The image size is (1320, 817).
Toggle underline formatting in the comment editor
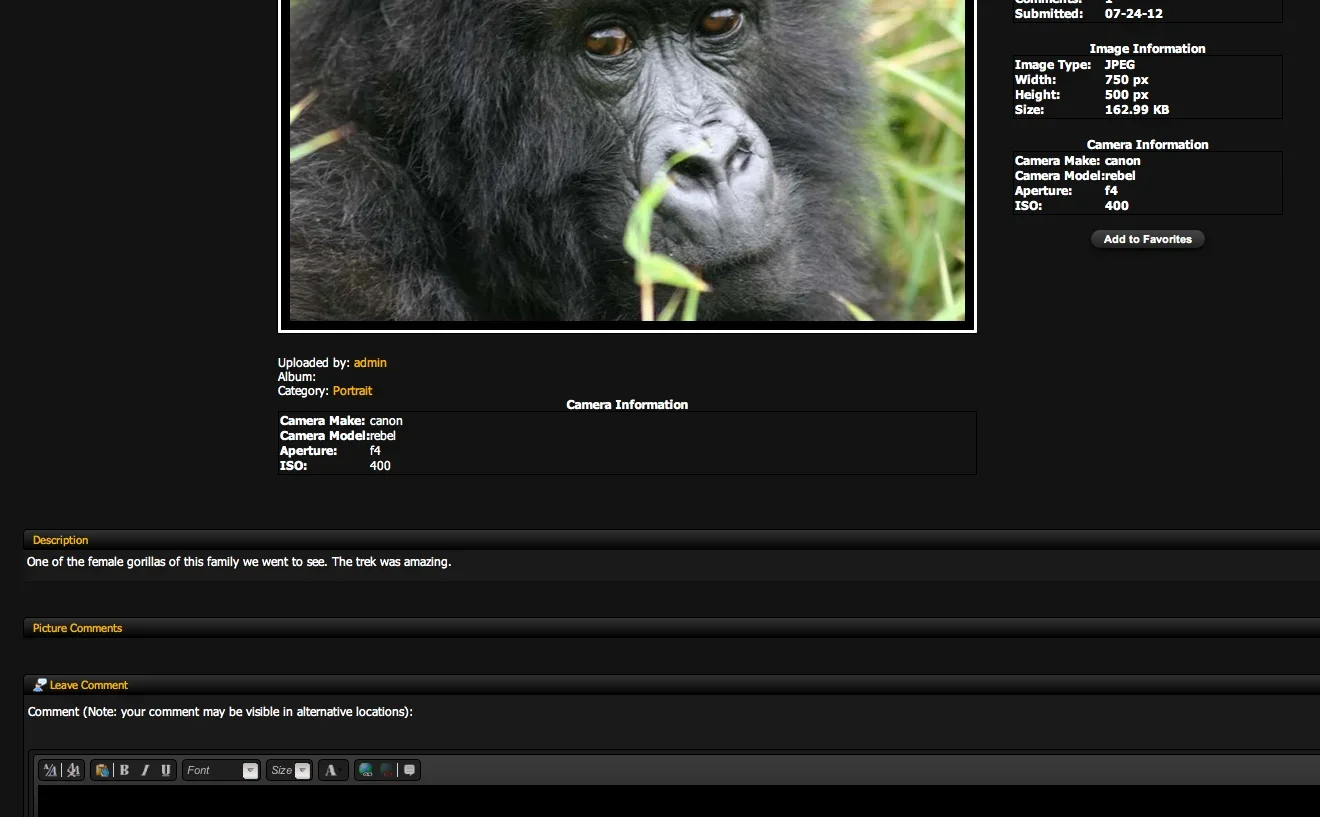[x=166, y=770]
